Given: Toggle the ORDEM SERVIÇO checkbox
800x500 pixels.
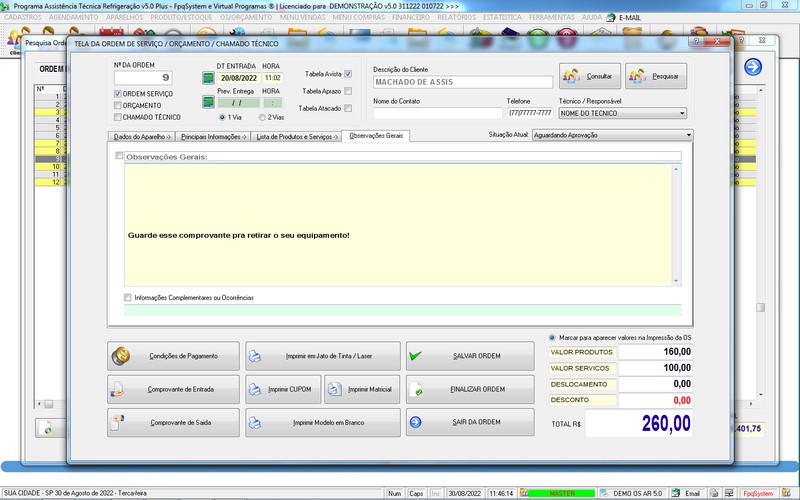Looking at the screenshot, I should coord(118,94).
